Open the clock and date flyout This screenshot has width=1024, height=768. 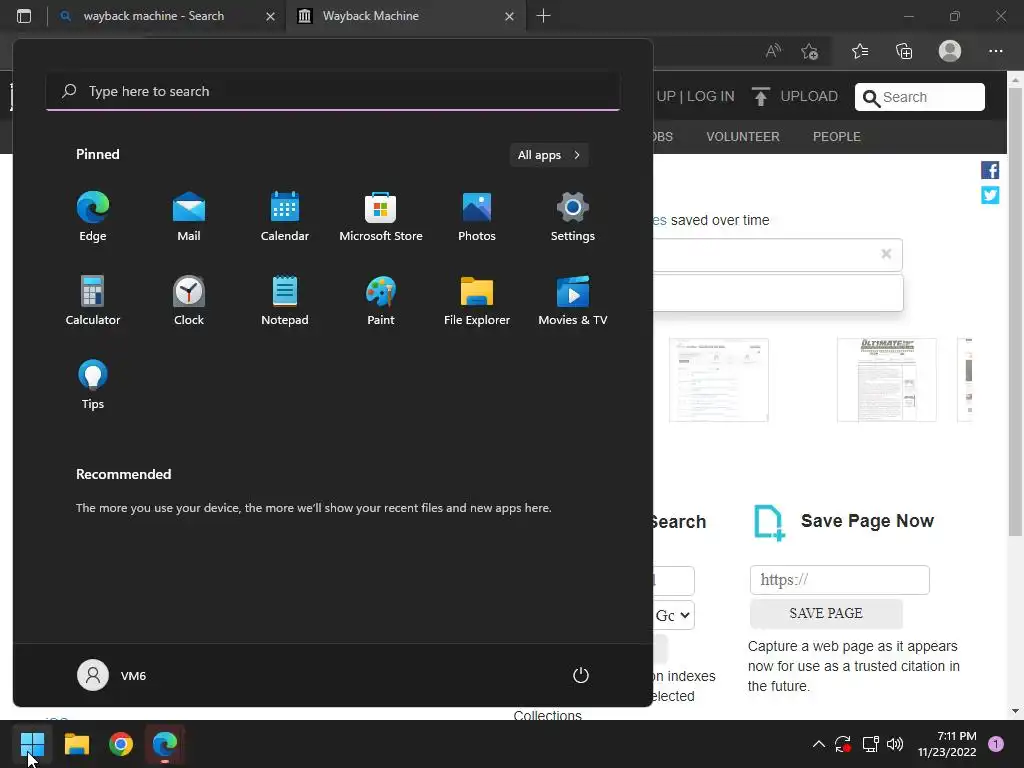click(946, 744)
